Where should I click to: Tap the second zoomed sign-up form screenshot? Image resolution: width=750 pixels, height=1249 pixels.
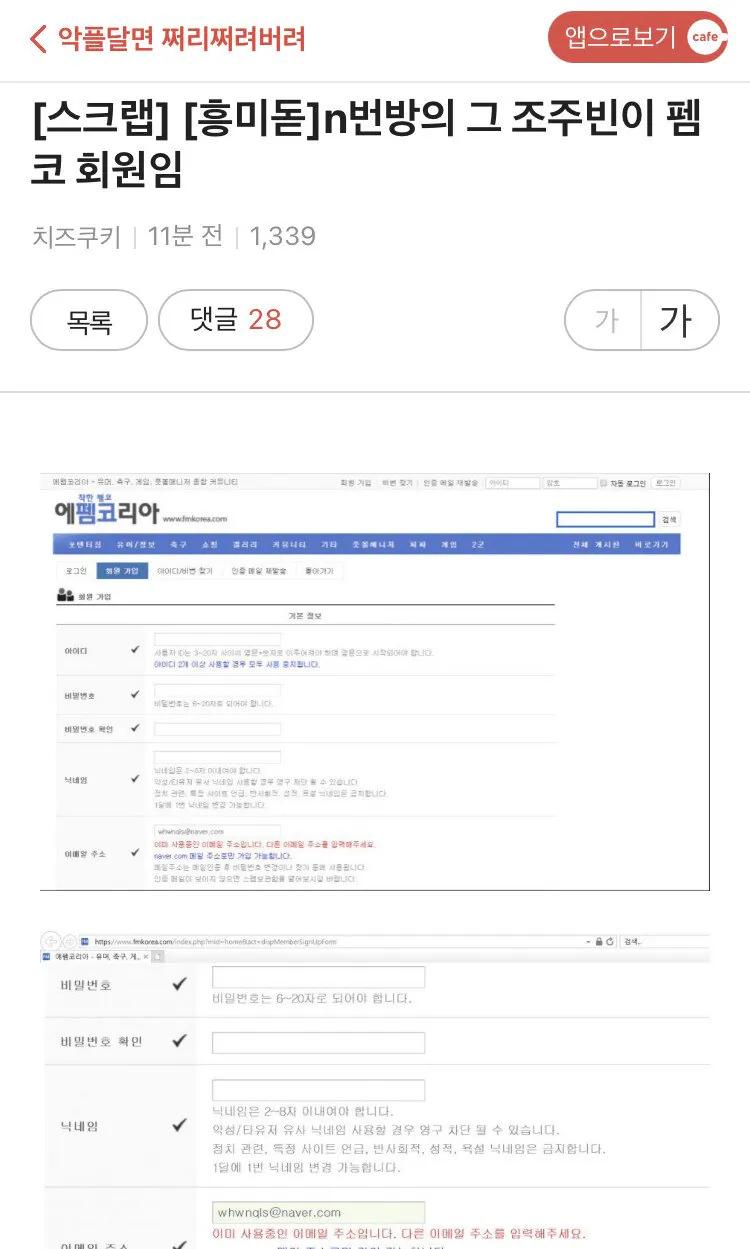tap(375, 1091)
